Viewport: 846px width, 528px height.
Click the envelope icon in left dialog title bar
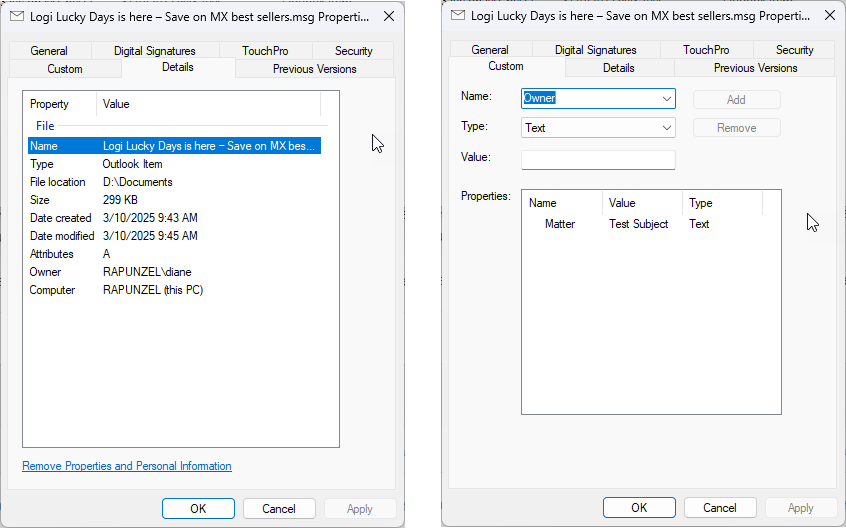17,16
